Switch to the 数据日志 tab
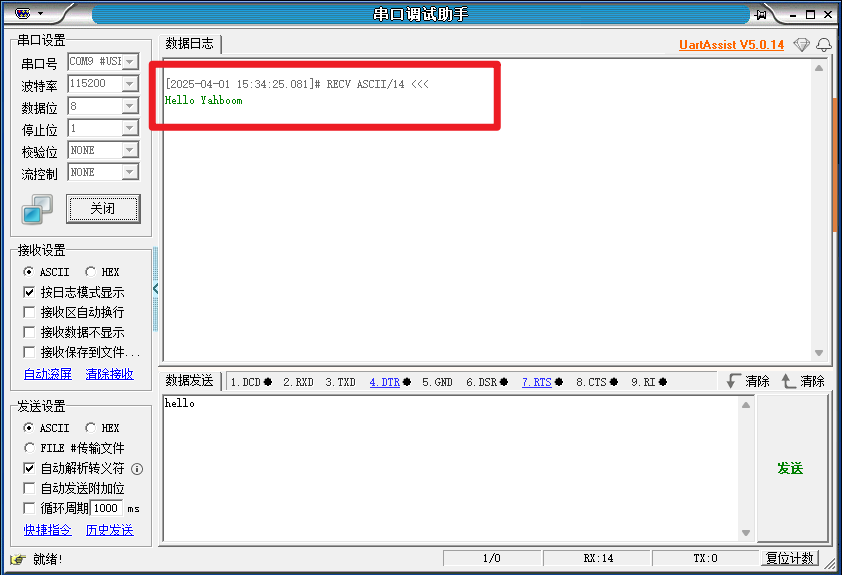Image resolution: width=842 pixels, height=575 pixels. pyautogui.click(x=189, y=44)
